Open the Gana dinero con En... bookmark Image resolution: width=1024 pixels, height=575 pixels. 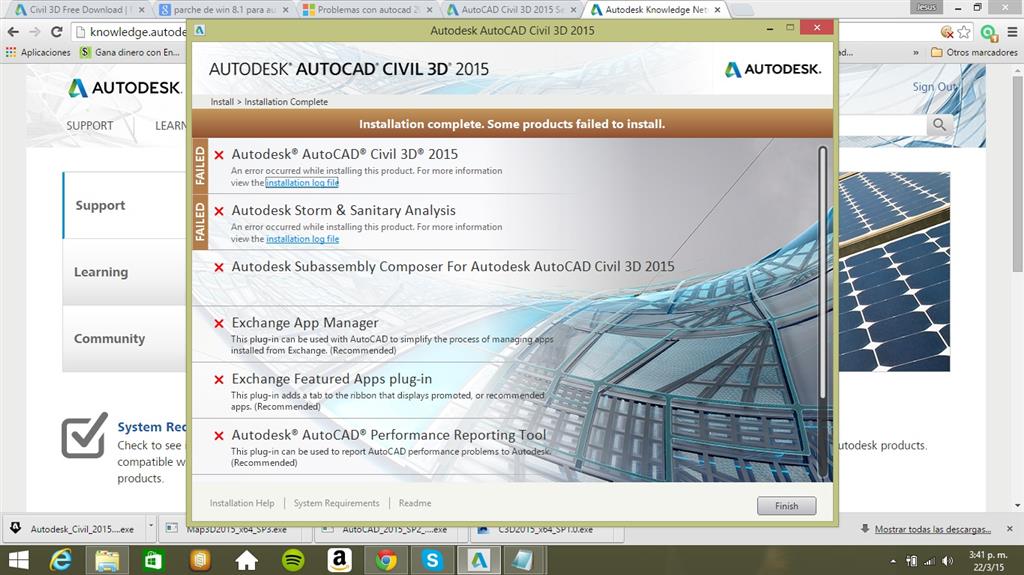point(130,52)
